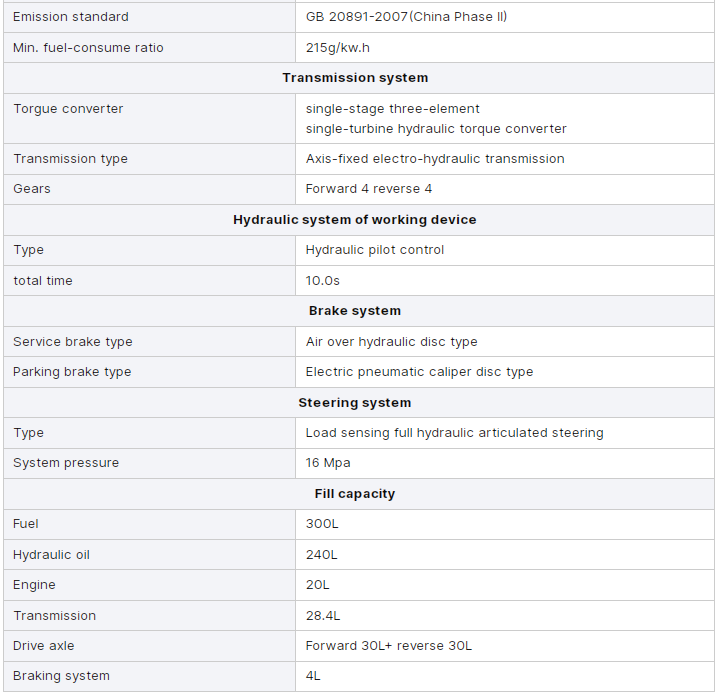Click the Drive axle Forward 30L+ reverse 30L value
Image resolution: width=718 pixels, height=694 pixels.
point(389,646)
